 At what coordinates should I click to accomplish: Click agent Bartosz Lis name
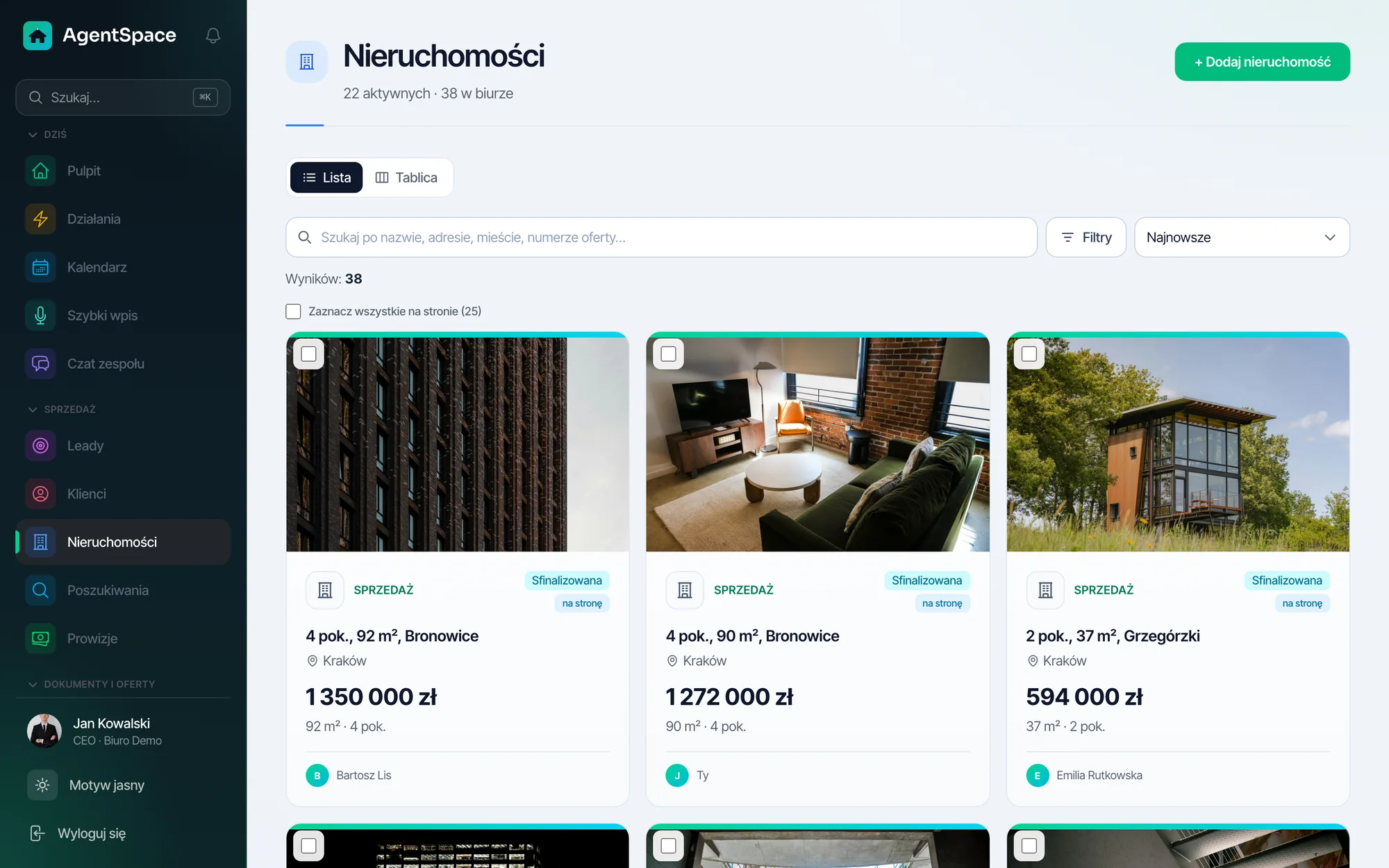coord(363,775)
